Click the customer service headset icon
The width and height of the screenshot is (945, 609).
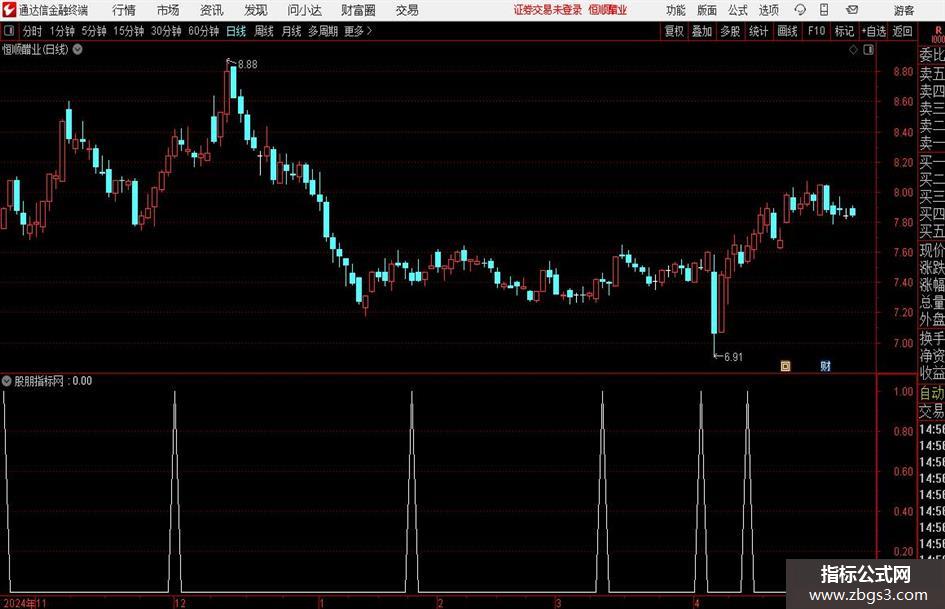(800, 10)
